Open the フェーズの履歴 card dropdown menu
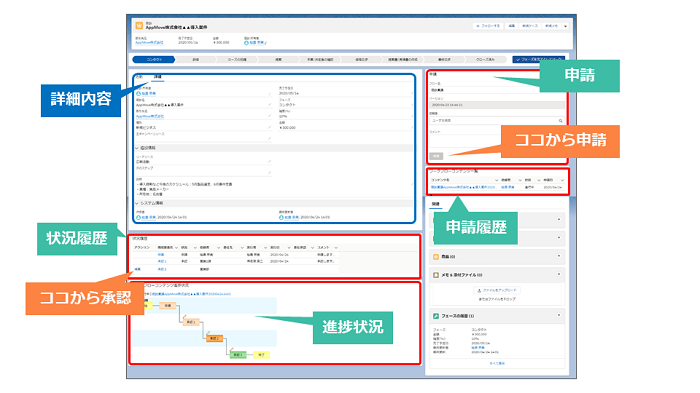700x393 pixels. click(x=559, y=315)
